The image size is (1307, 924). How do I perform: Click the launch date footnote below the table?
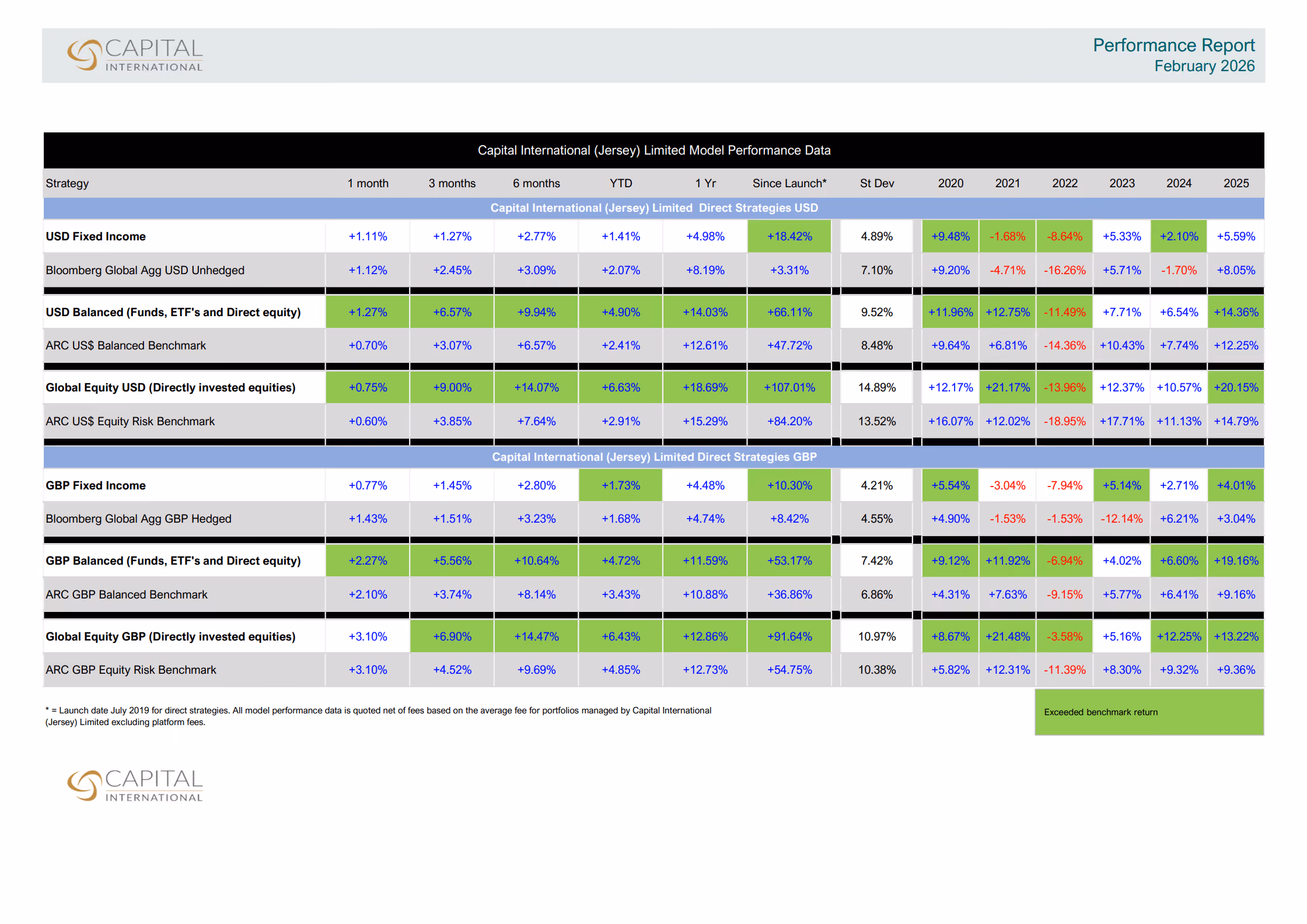pyautogui.click(x=378, y=716)
